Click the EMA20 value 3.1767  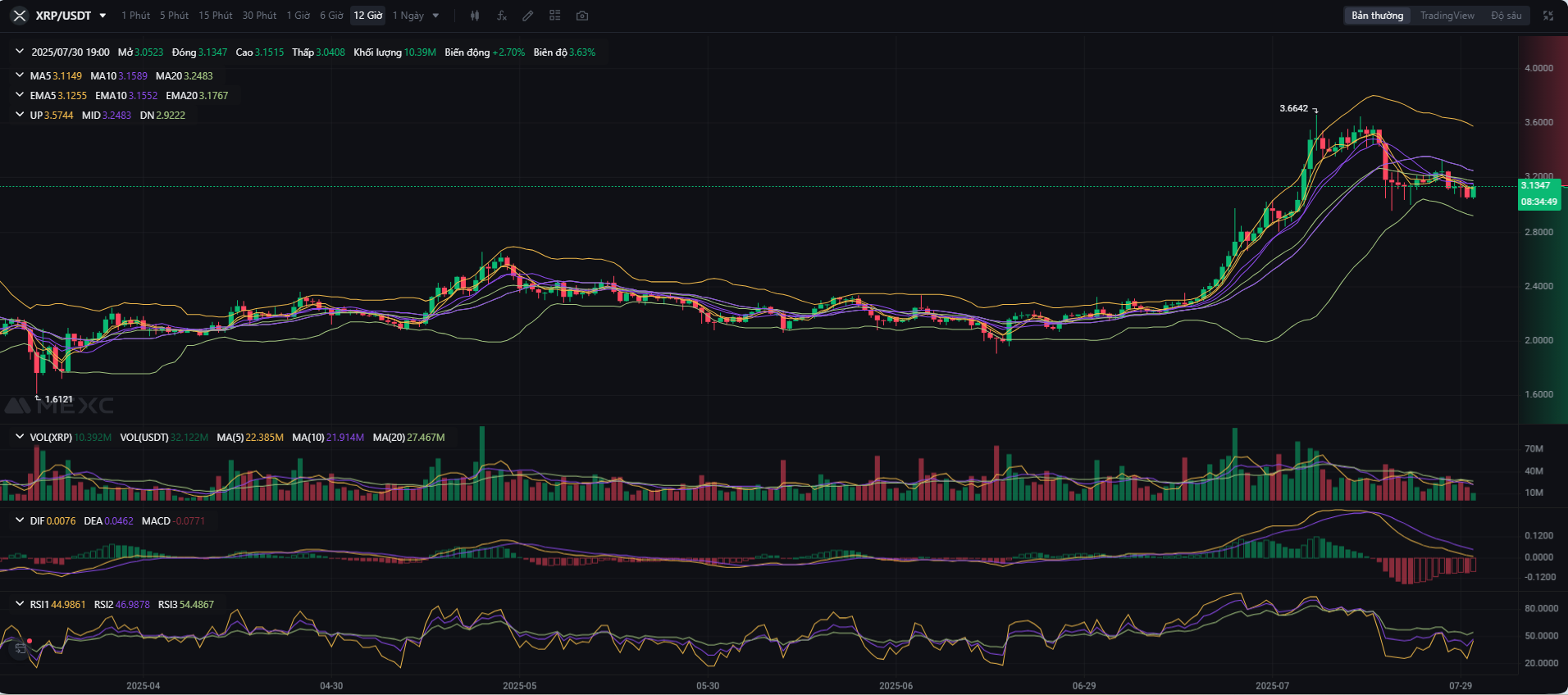click(x=214, y=96)
